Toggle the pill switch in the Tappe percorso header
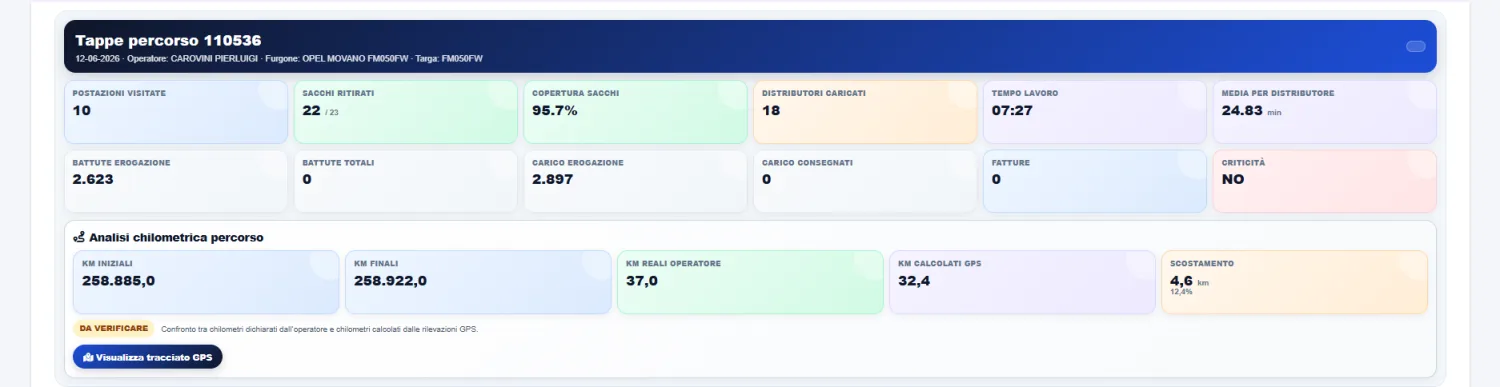The image size is (1500, 387). tap(1416, 46)
